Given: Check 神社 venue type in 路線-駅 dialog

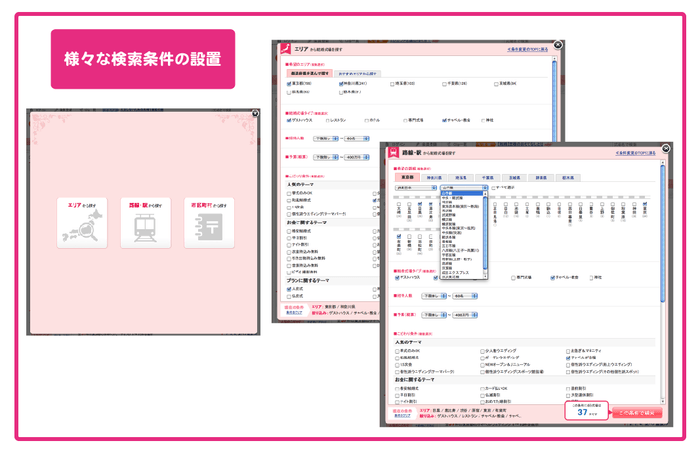Looking at the screenshot, I should (591, 278).
